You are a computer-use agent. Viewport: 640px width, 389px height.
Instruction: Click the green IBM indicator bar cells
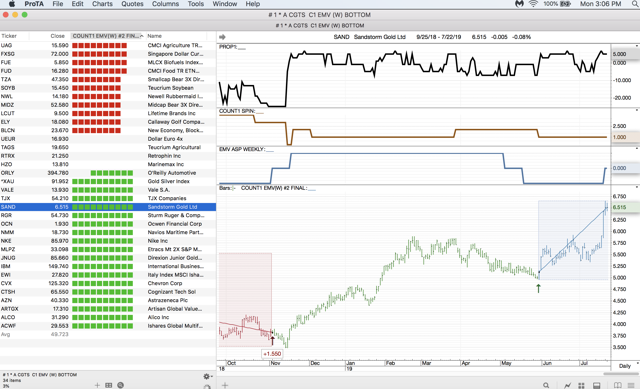click(102, 266)
